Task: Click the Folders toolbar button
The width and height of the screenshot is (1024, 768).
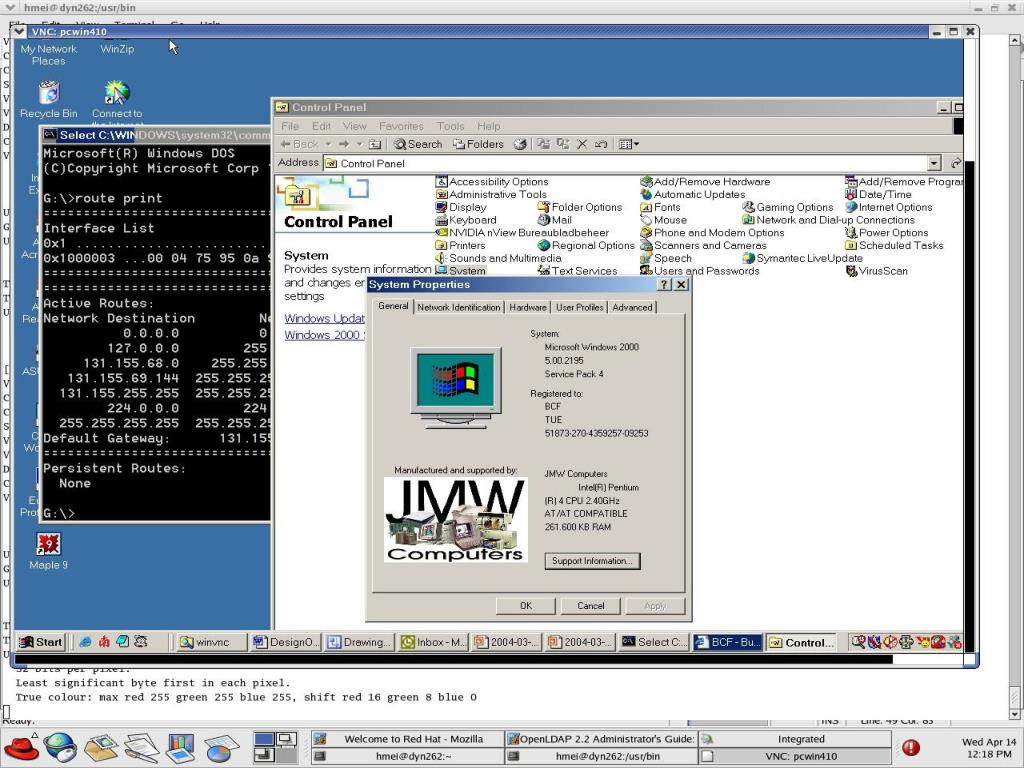Action: [x=478, y=144]
